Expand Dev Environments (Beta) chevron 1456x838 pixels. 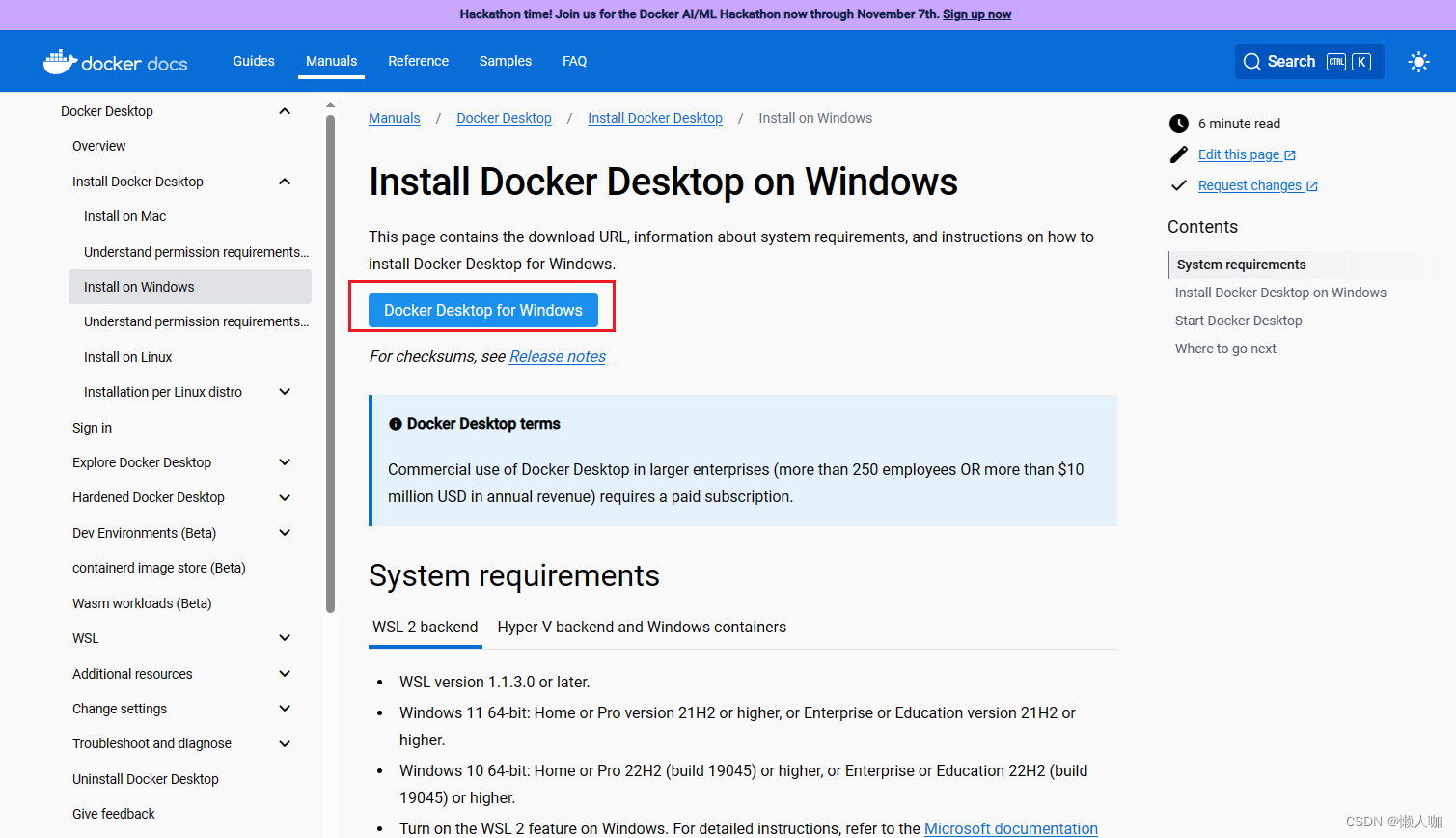[285, 533]
